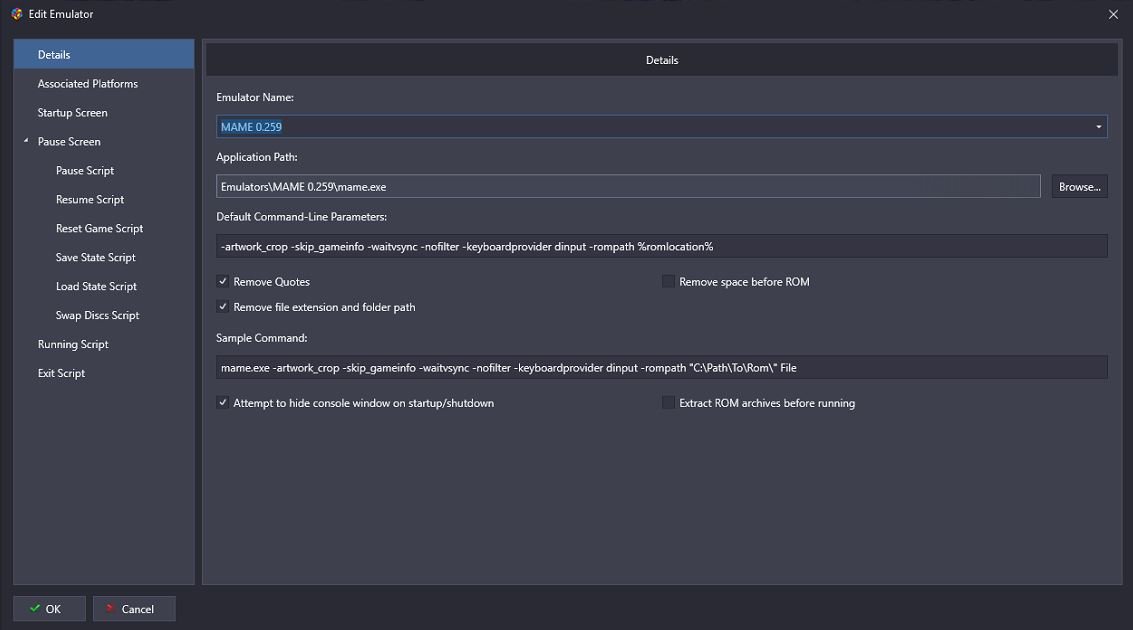Screen dimensions: 1133x630
Task: Enable Extract ROM archives before running
Action: pyautogui.click(x=668, y=403)
